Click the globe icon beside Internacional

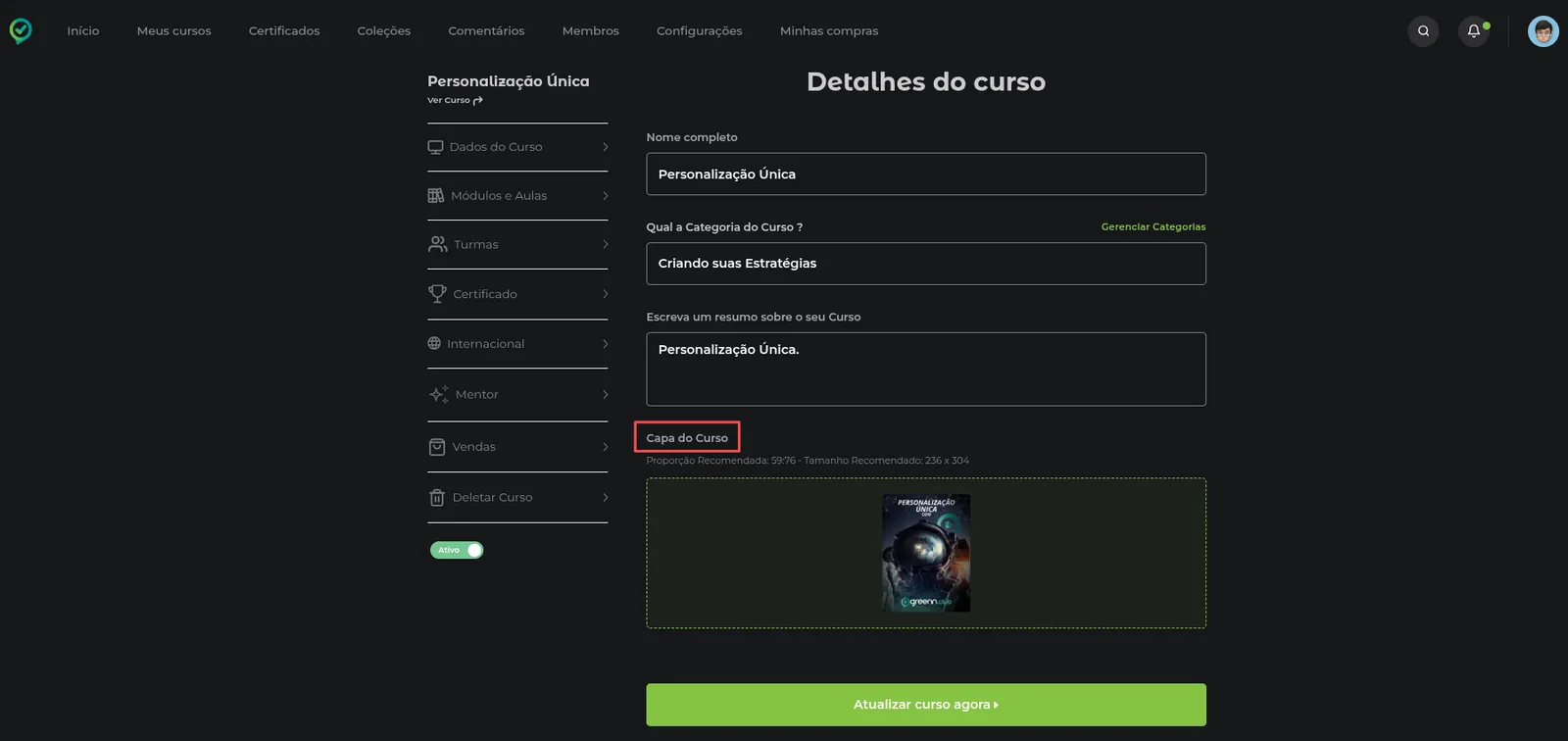point(434,344)
